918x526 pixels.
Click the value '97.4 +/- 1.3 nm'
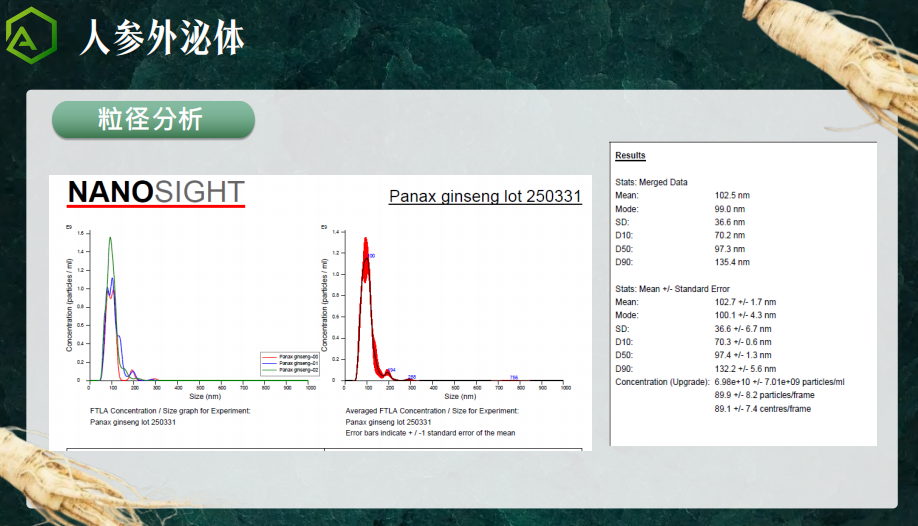tap(742, 354)
